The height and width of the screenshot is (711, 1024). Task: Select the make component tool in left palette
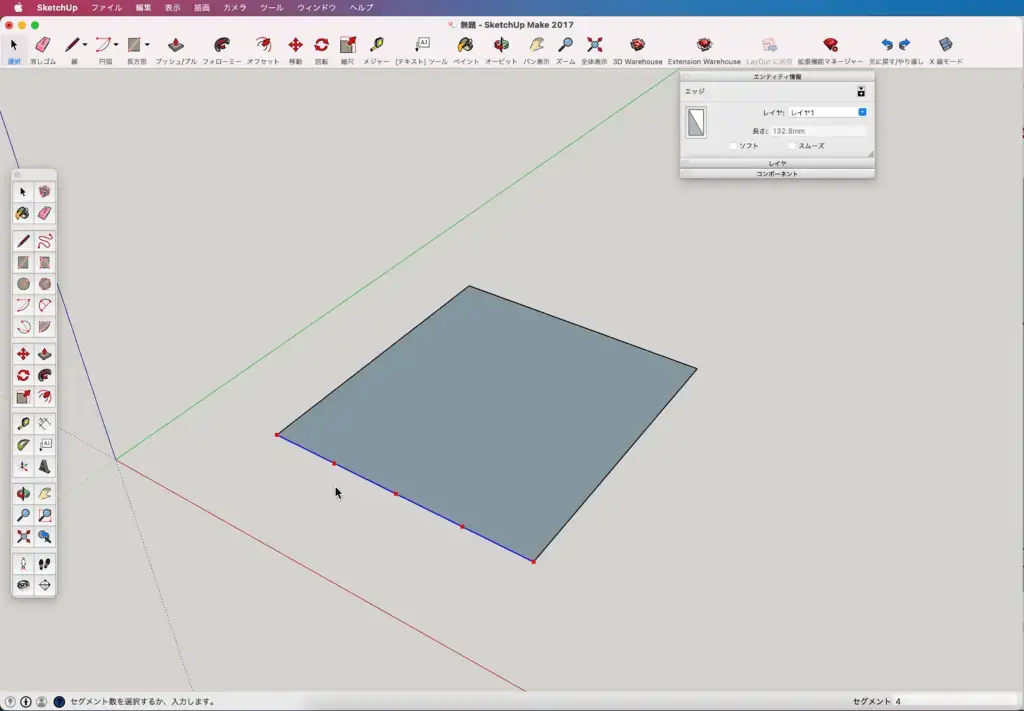tap(44, 192)
